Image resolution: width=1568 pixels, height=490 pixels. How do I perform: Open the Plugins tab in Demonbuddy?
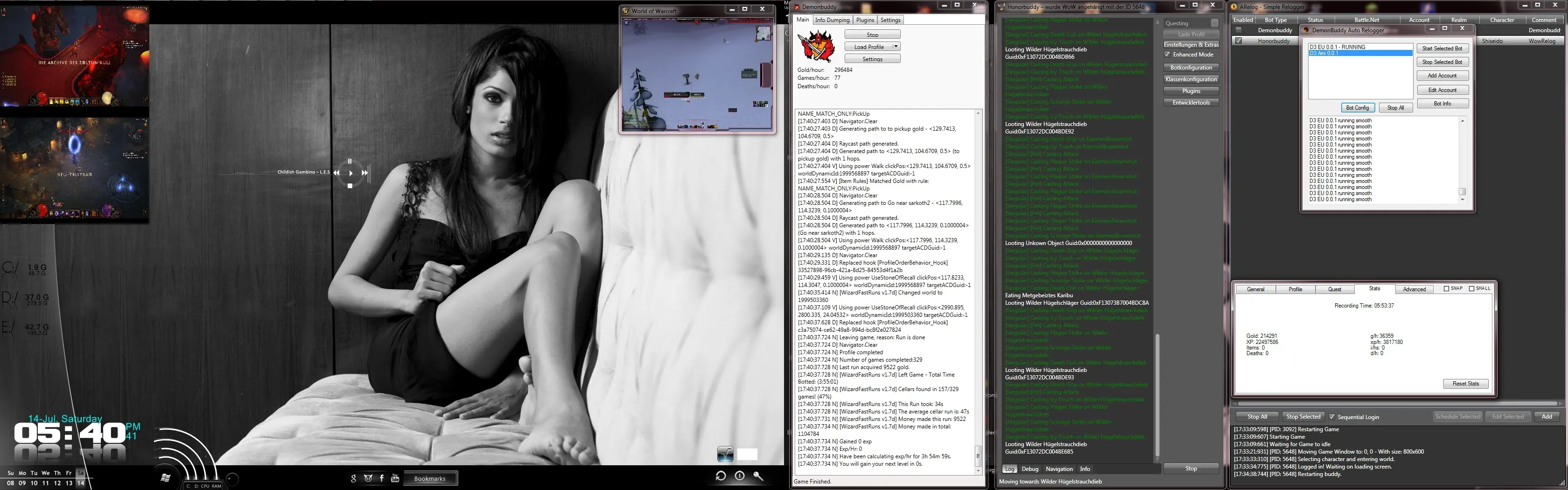pyautogui.click(x=865, y=20)
